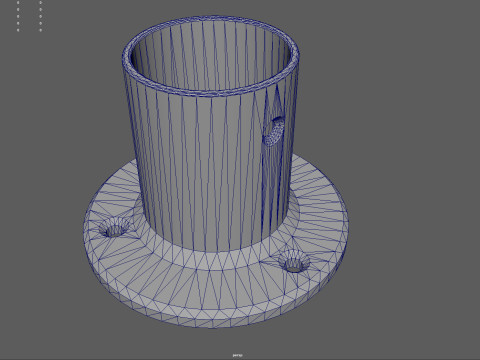Click the last heads-up display dot in right column
The height and width of the screenshot is (360, 480).
(x=41, y=30)
